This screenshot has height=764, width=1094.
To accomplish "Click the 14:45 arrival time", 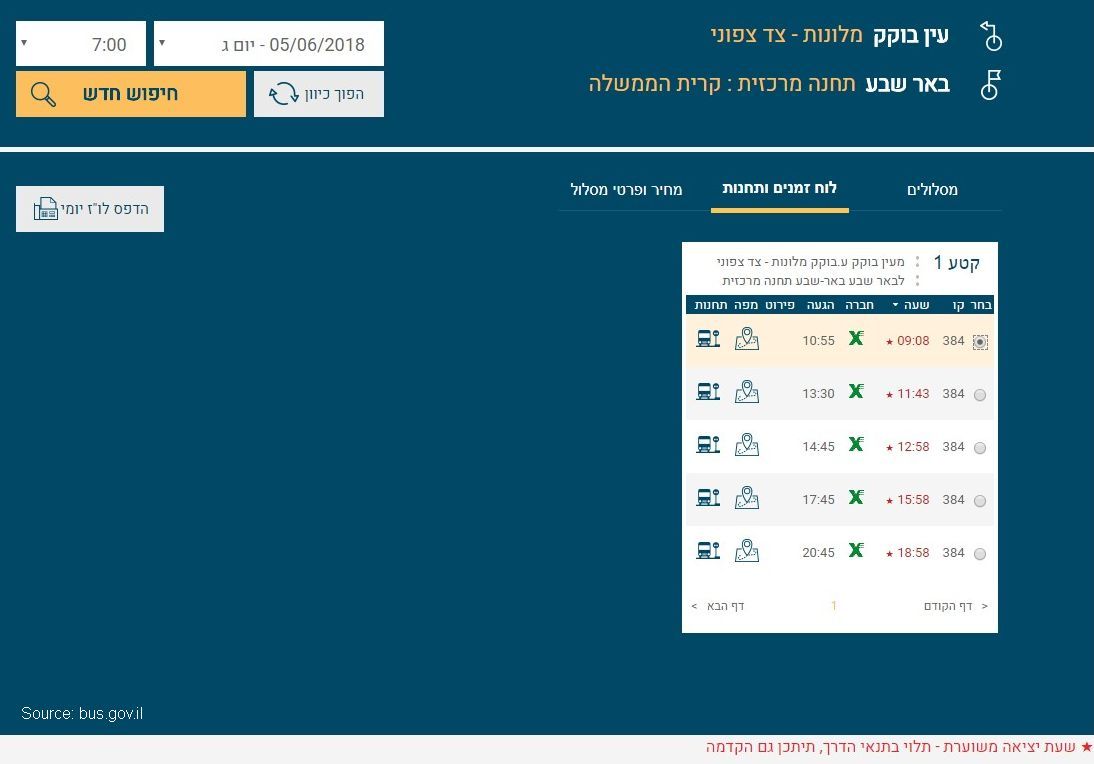I will click(818, 447).
